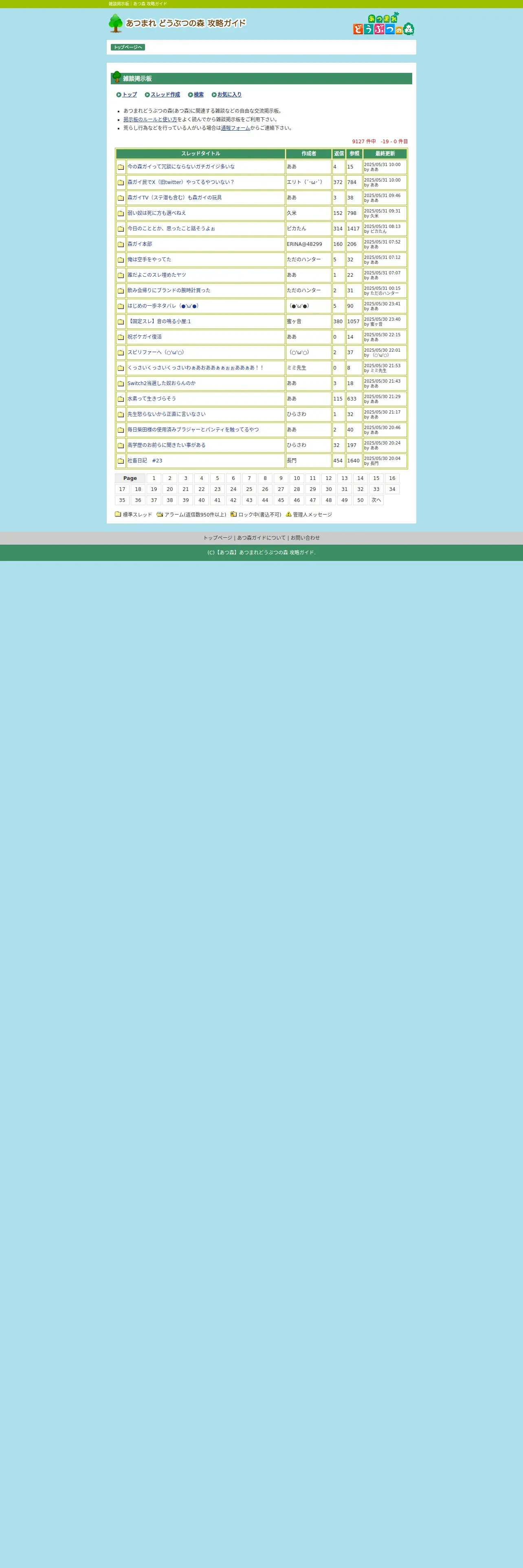Click 次へ next page button
This screenshot has height=1568, width=523.
point(376,500)
